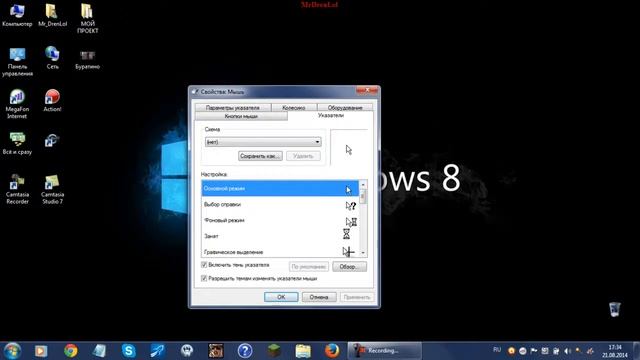The image size is (640, 360).
Task: Select the Mr_DrenLol folder on desktop
Action: click(52, 16)
